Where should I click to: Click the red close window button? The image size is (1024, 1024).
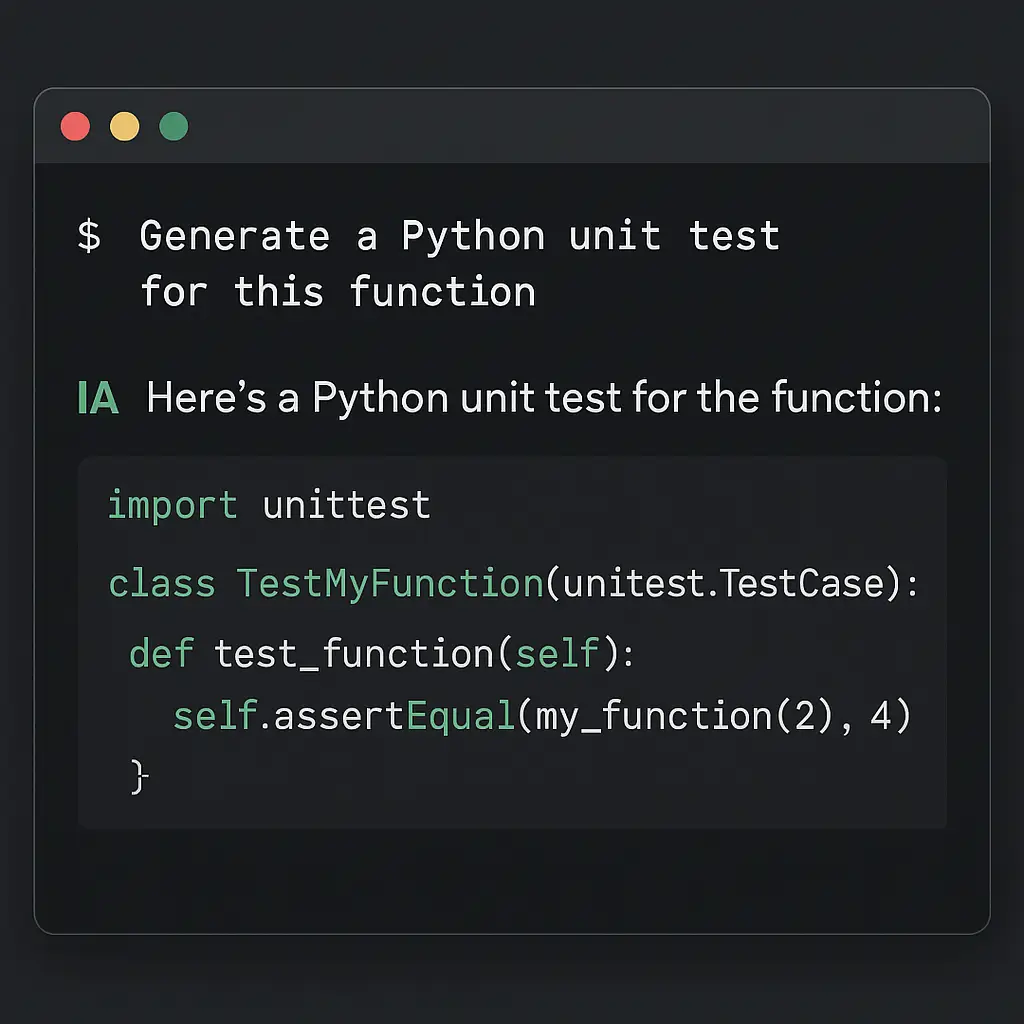pos(75,127)
